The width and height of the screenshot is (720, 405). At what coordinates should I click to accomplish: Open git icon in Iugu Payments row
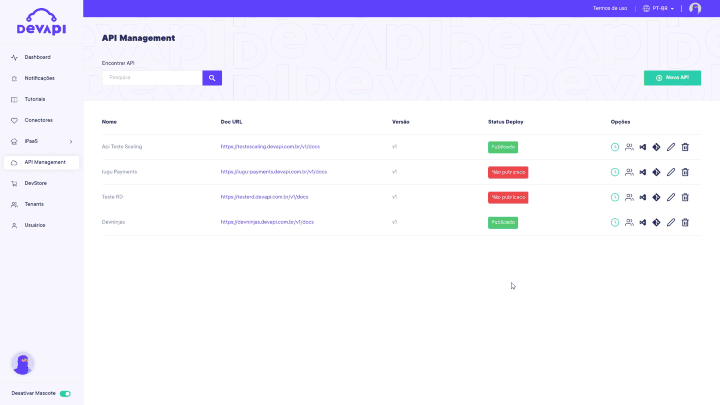[x=657, y=172]
